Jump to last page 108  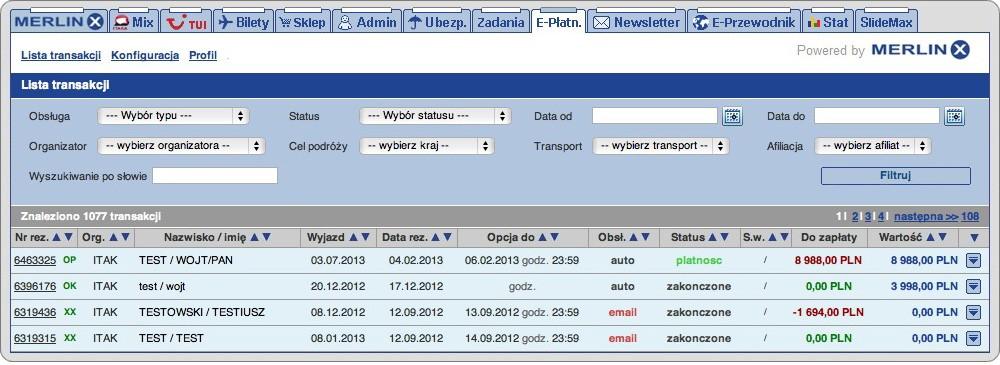click(x=970, y=216)
